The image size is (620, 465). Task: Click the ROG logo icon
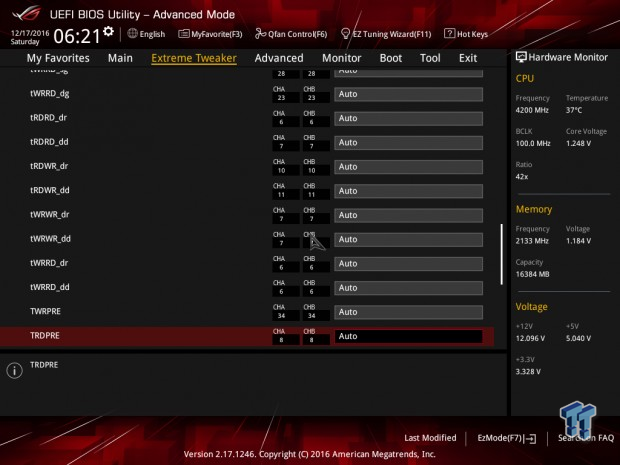27,14
